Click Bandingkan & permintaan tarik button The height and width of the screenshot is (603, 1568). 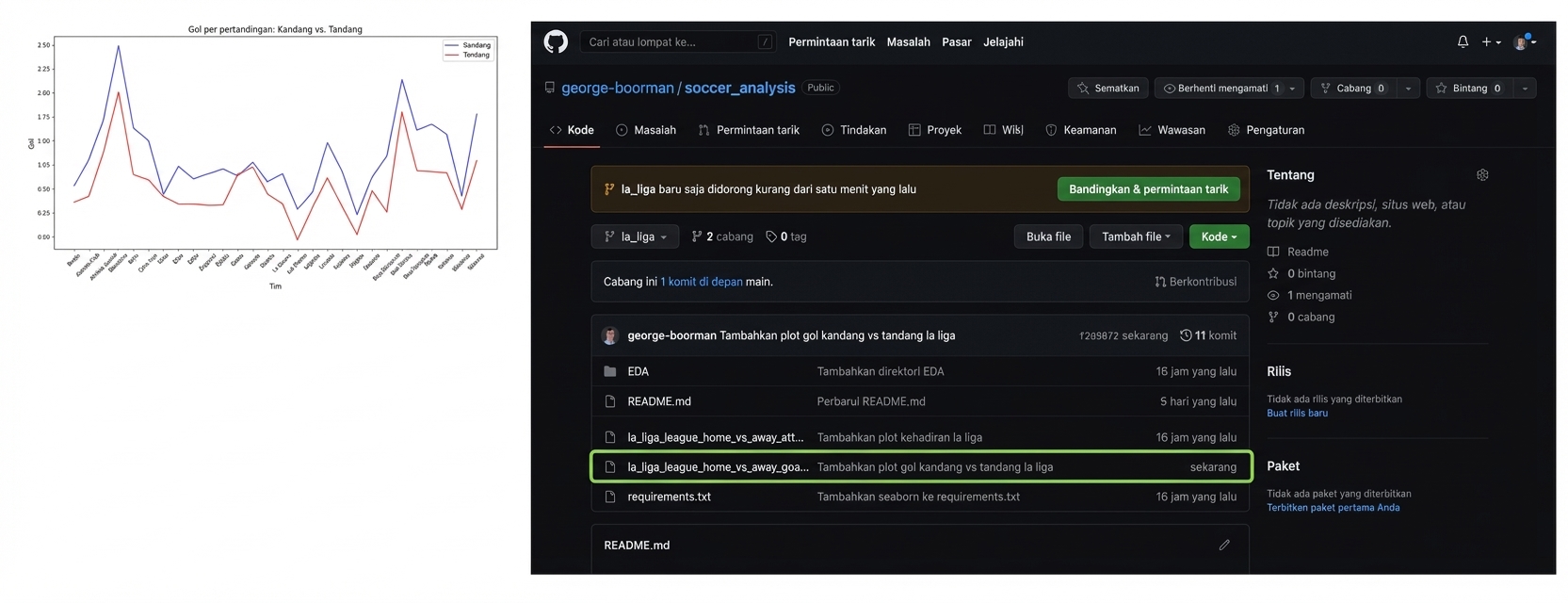pyautogui.click(x=1149, y=189)
